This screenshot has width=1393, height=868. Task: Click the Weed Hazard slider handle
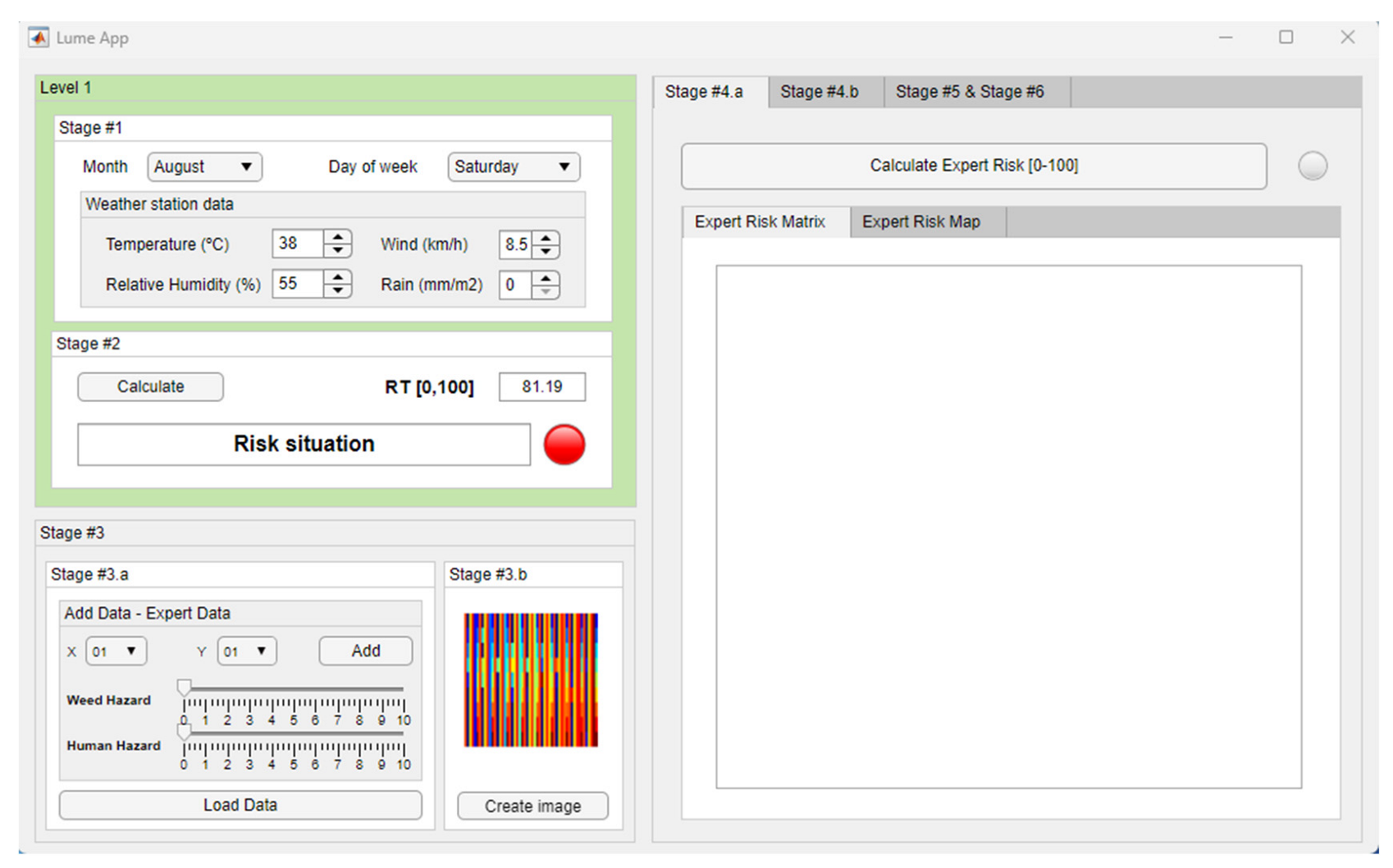tap(185, 688)
